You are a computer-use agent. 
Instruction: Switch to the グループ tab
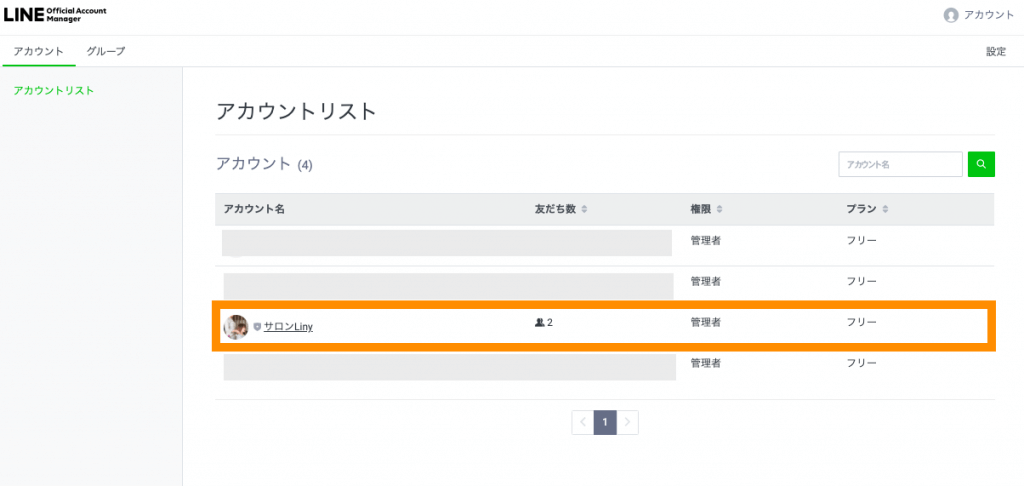[x=106, y=51]
